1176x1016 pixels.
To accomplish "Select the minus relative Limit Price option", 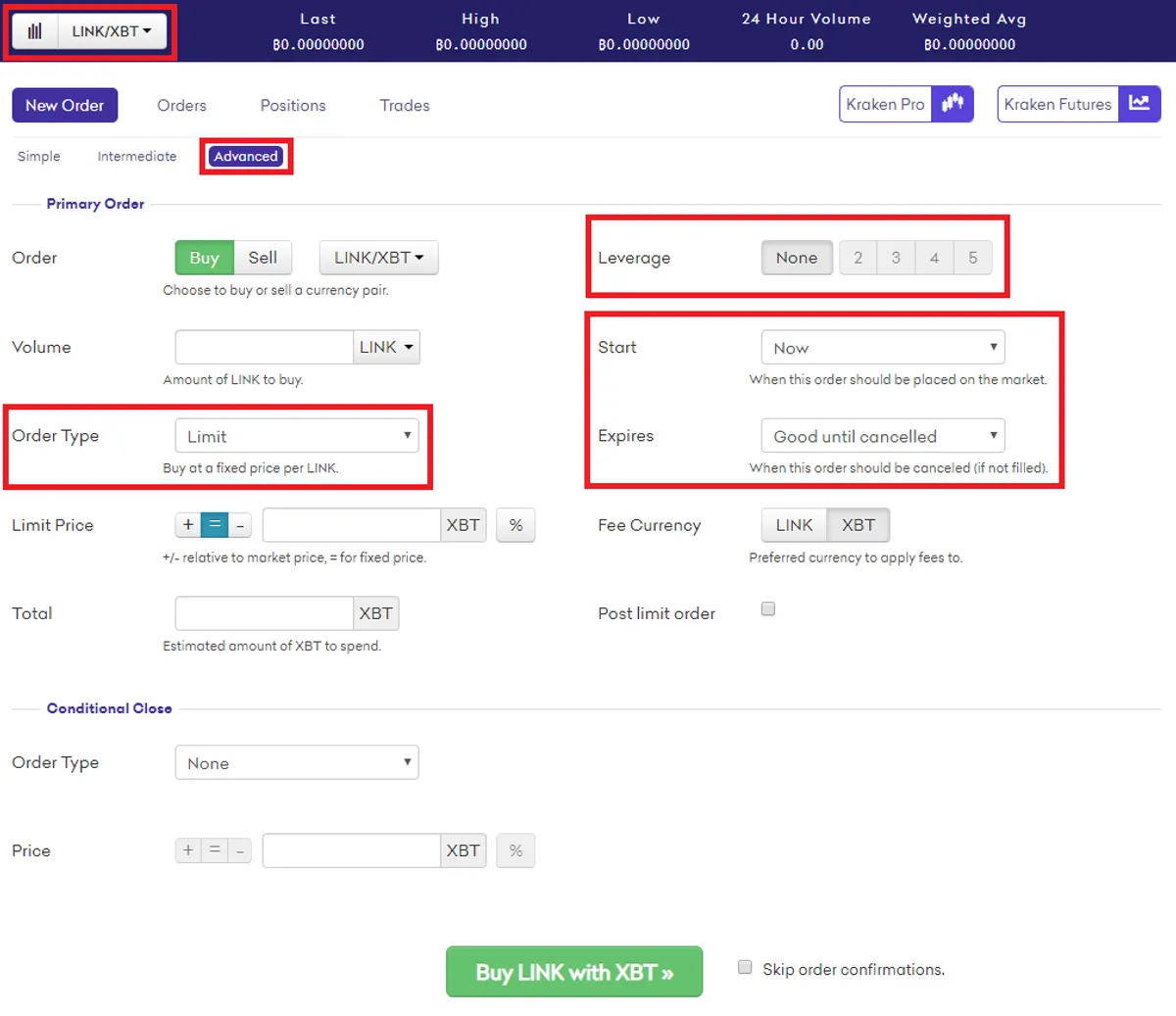I will tap(240, 525).
